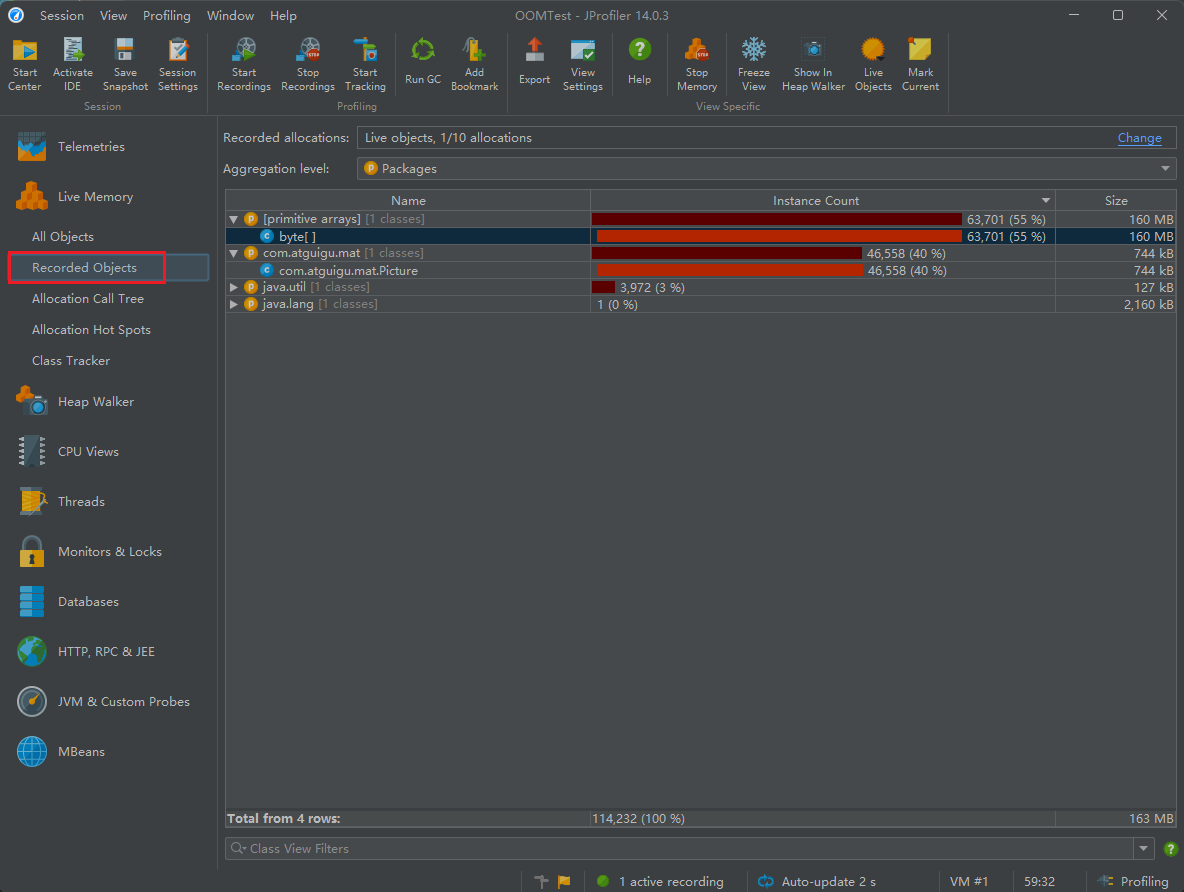
Task: Sort by the Size column header
Action: click(1116, 200)
